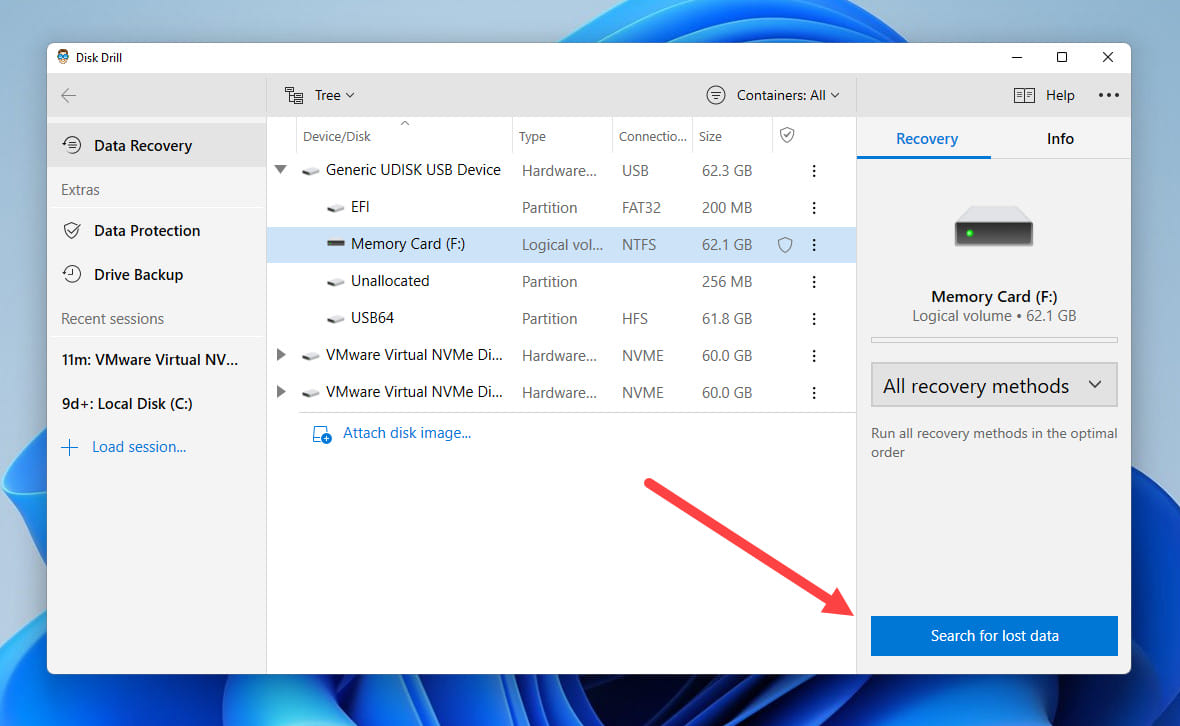Close the Disk Drill window
1180x726 pixels.
click(1108, 57)
